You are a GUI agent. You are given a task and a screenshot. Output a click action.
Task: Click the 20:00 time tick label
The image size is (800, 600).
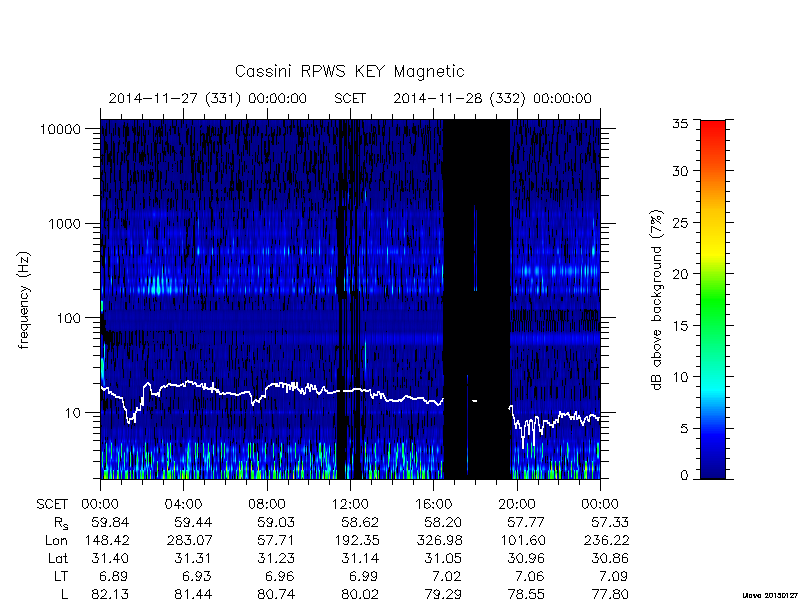(x=516, y=505)
